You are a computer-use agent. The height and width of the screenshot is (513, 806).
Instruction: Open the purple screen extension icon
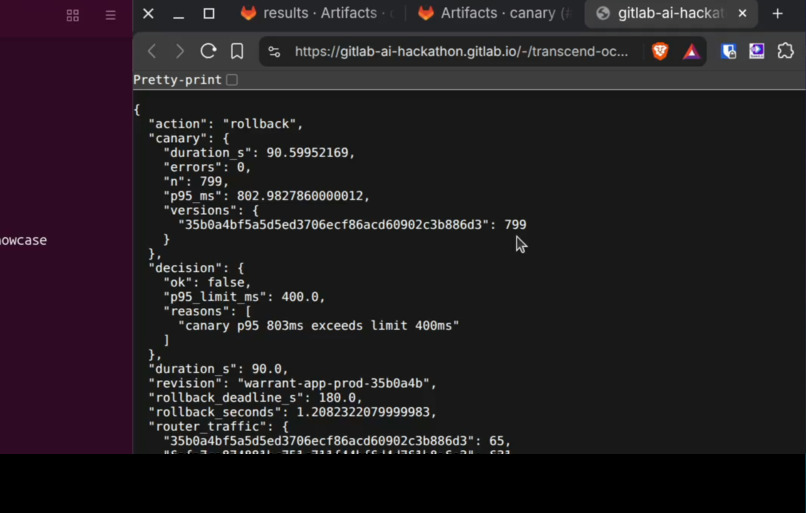(x=757, y=51)
